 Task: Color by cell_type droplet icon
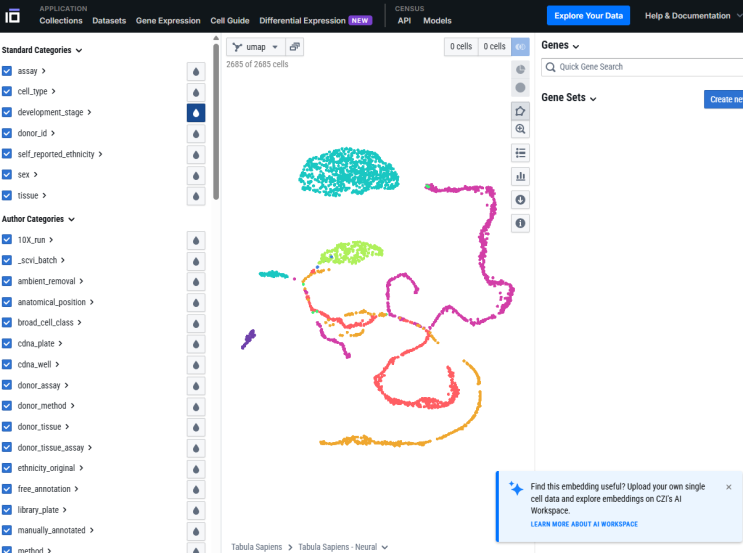coord(196,92)
